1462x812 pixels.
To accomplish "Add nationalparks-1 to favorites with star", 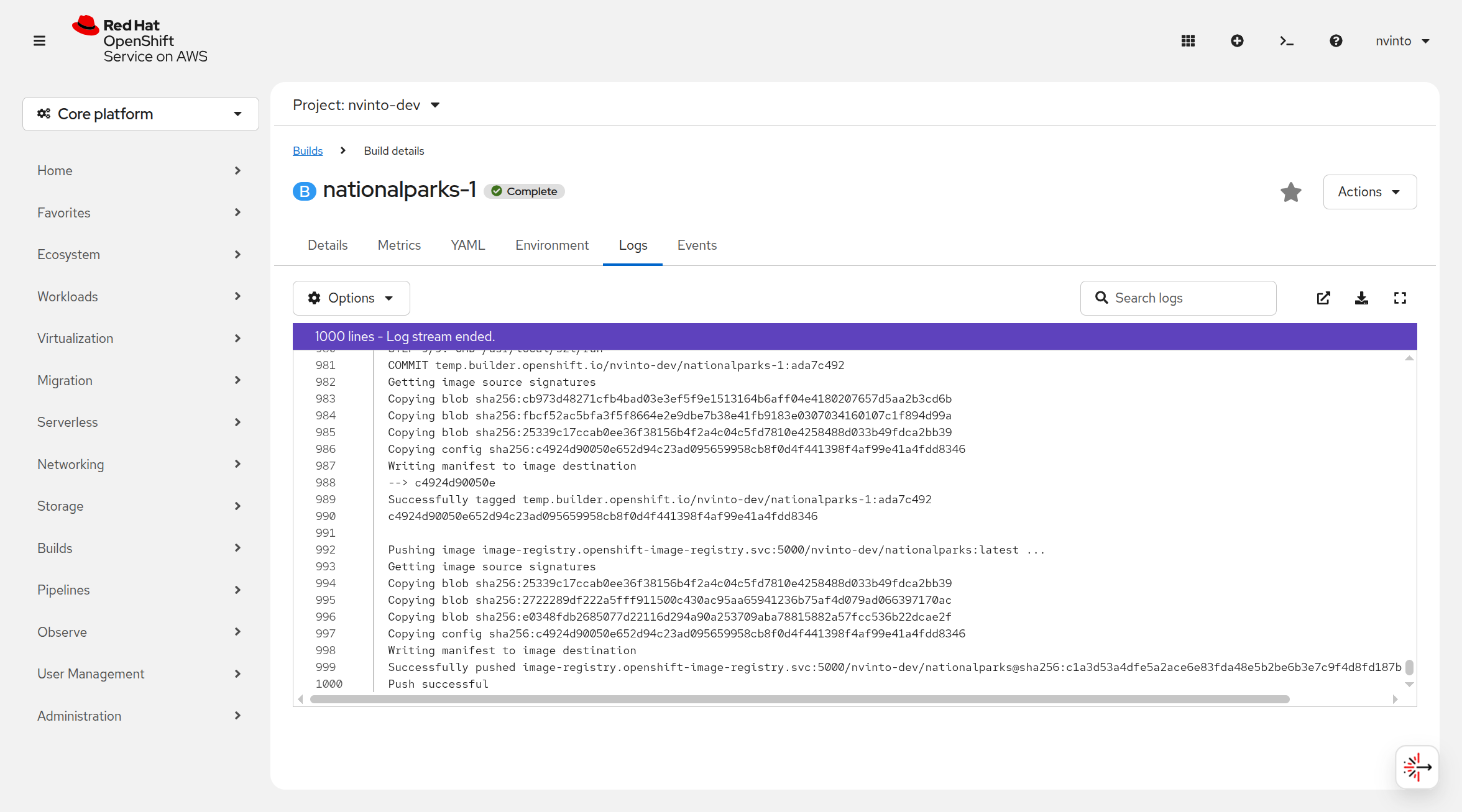I will [1291, 192].
